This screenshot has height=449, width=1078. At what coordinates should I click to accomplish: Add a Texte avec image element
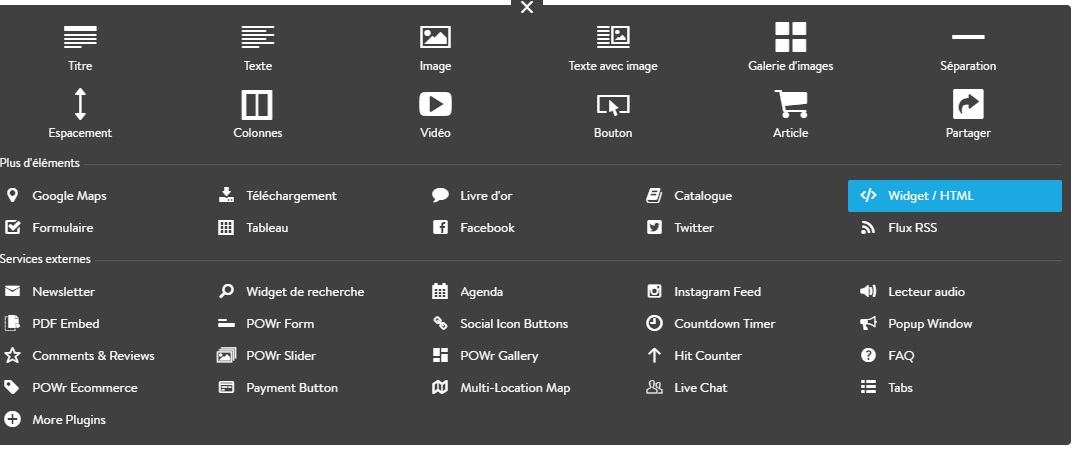(613, 47)
